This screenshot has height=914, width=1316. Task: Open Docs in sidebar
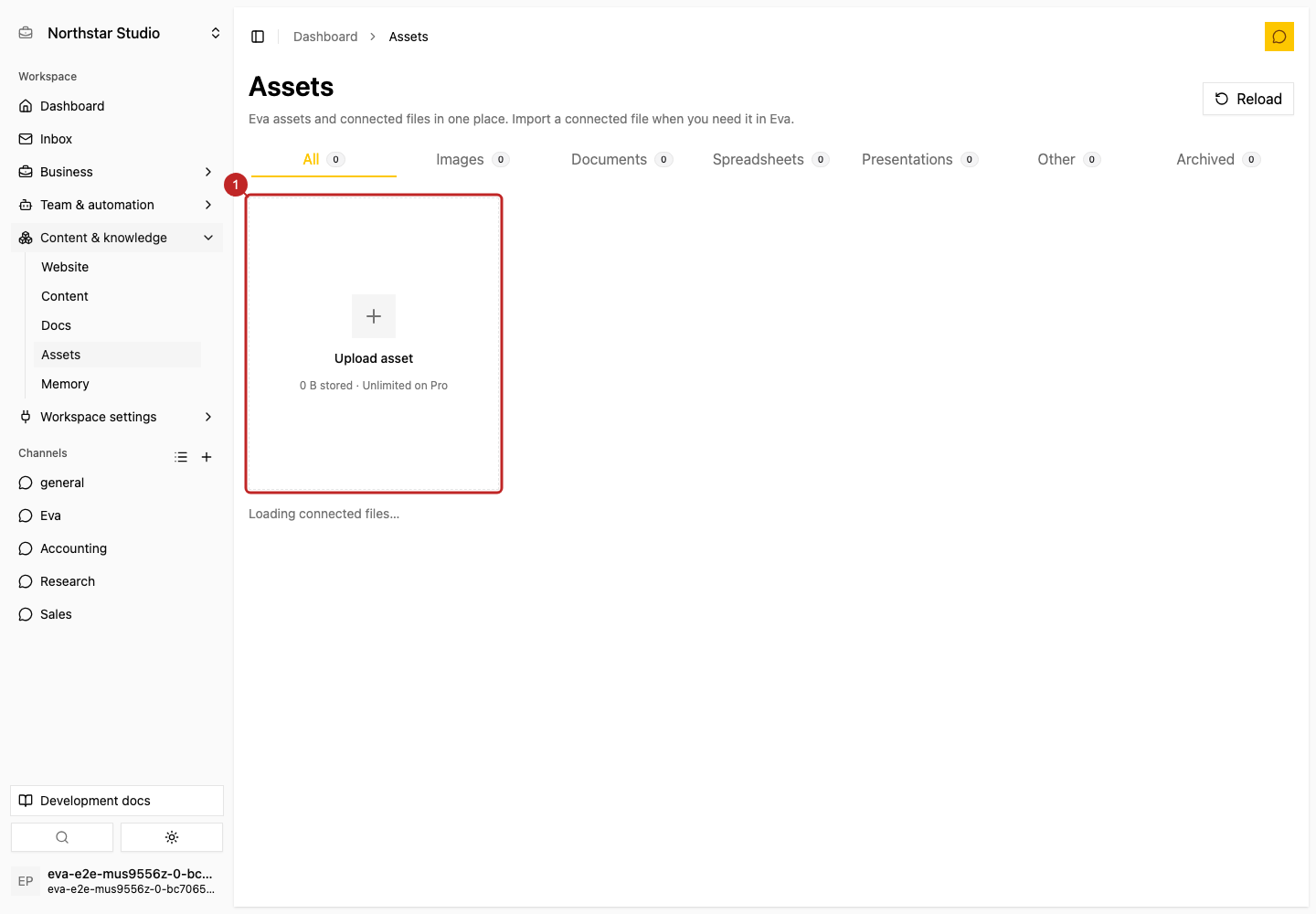tap(117, 325)
